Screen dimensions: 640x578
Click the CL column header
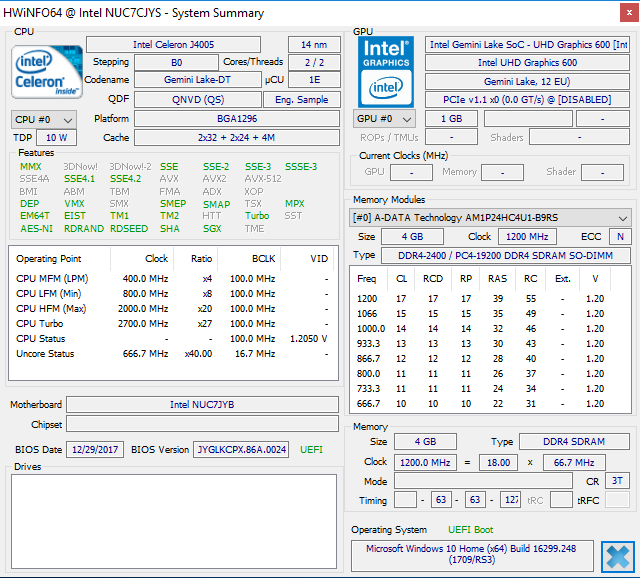pos(402,279)
